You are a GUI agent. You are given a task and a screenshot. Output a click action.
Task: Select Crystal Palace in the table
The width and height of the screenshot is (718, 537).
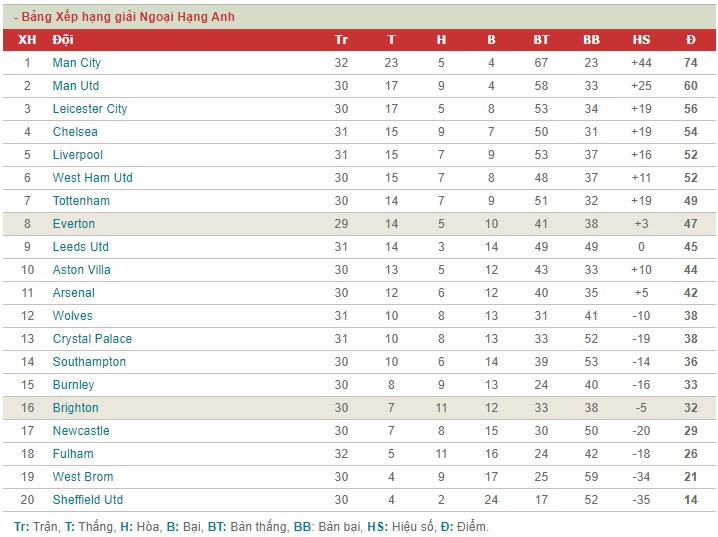tap(92, 339)
